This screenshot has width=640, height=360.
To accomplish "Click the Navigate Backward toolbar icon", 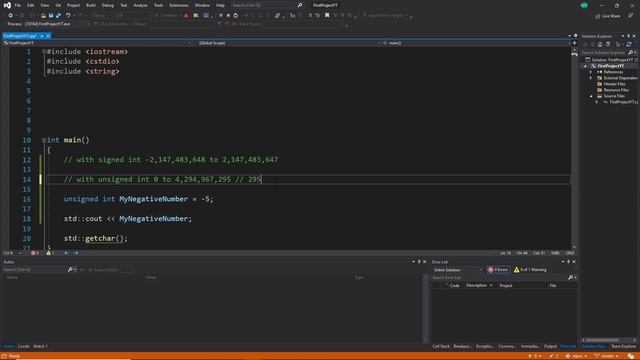I will coord(11,16).
